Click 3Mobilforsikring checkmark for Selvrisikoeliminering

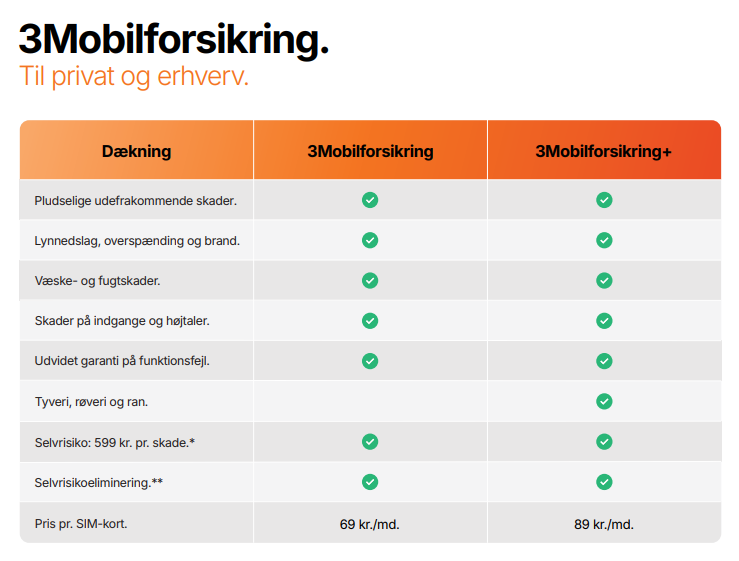[x=370, y=482]
